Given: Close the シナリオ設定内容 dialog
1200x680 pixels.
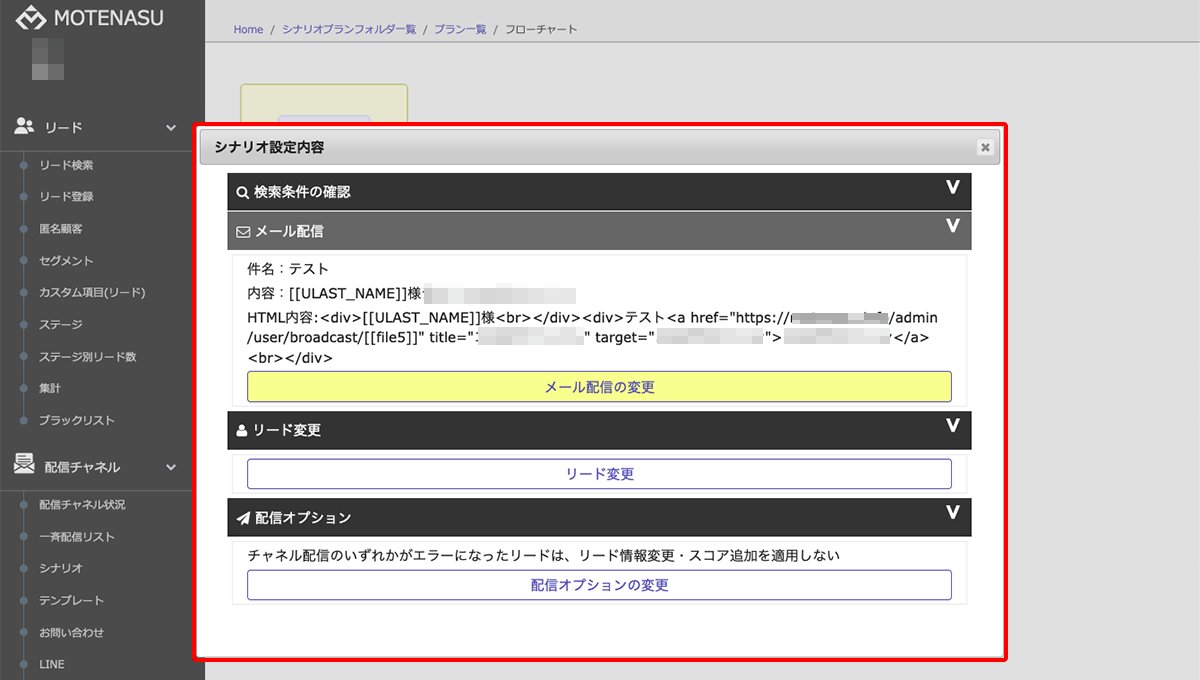Looking at the screenshot, I should click(x=985, y=147).
